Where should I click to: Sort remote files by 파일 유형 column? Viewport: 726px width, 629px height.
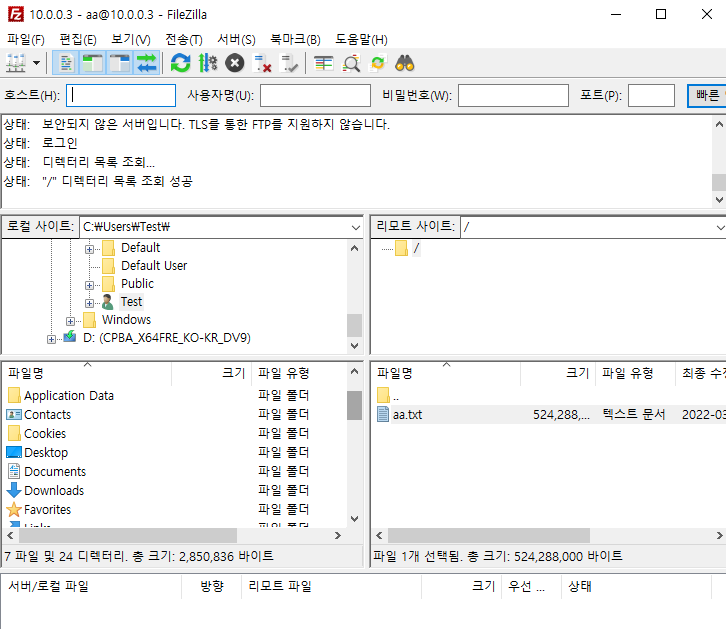(635, 373)
